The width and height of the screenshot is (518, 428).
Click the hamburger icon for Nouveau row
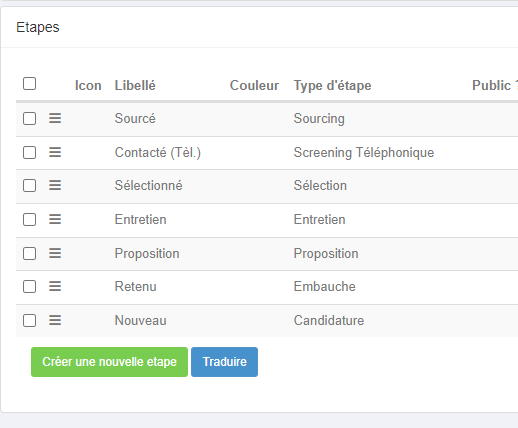(55, 320)
